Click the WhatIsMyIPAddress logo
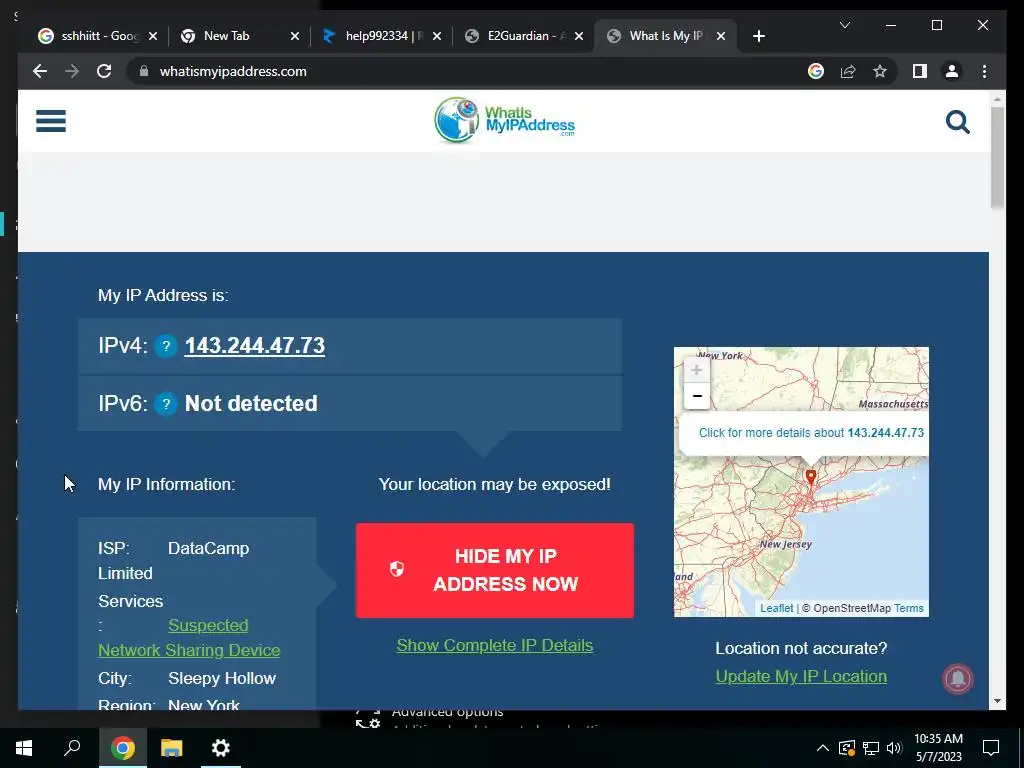This screenshot has width=1024, height=768. (x=504, y=121)
